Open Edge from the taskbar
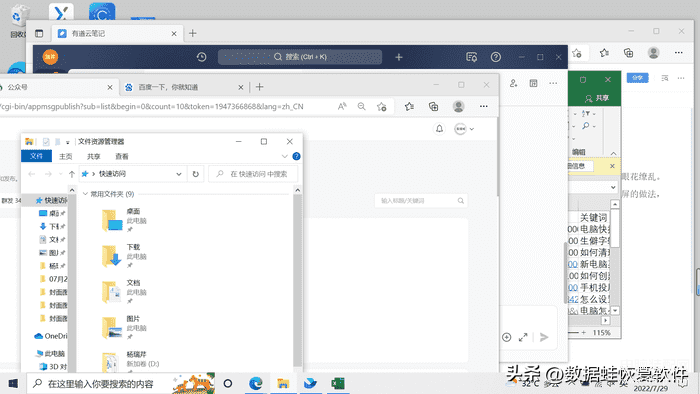 point(255,384)
